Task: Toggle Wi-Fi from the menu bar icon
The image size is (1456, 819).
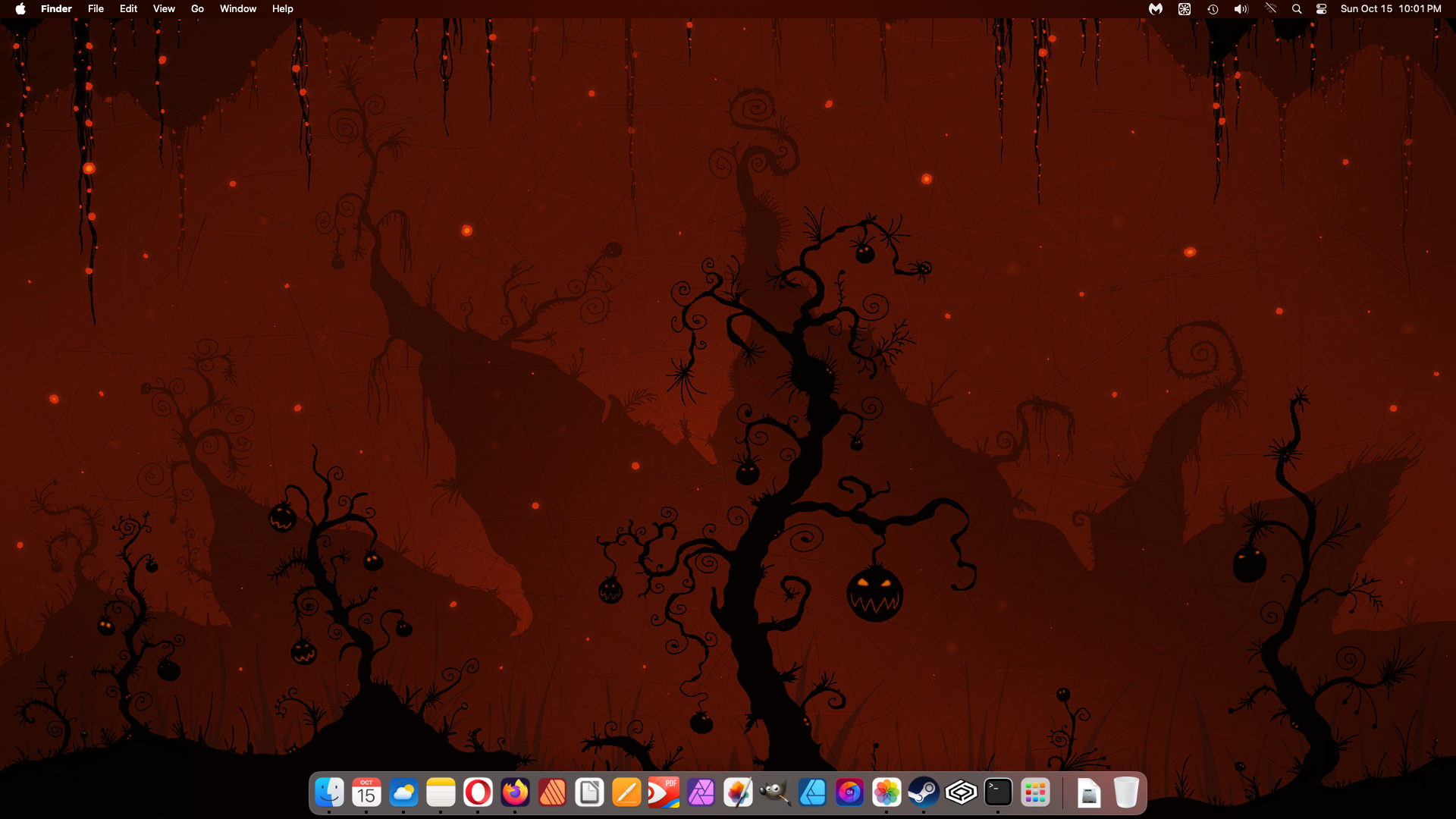Action: pyautogui.click(x=1271, y=9)
